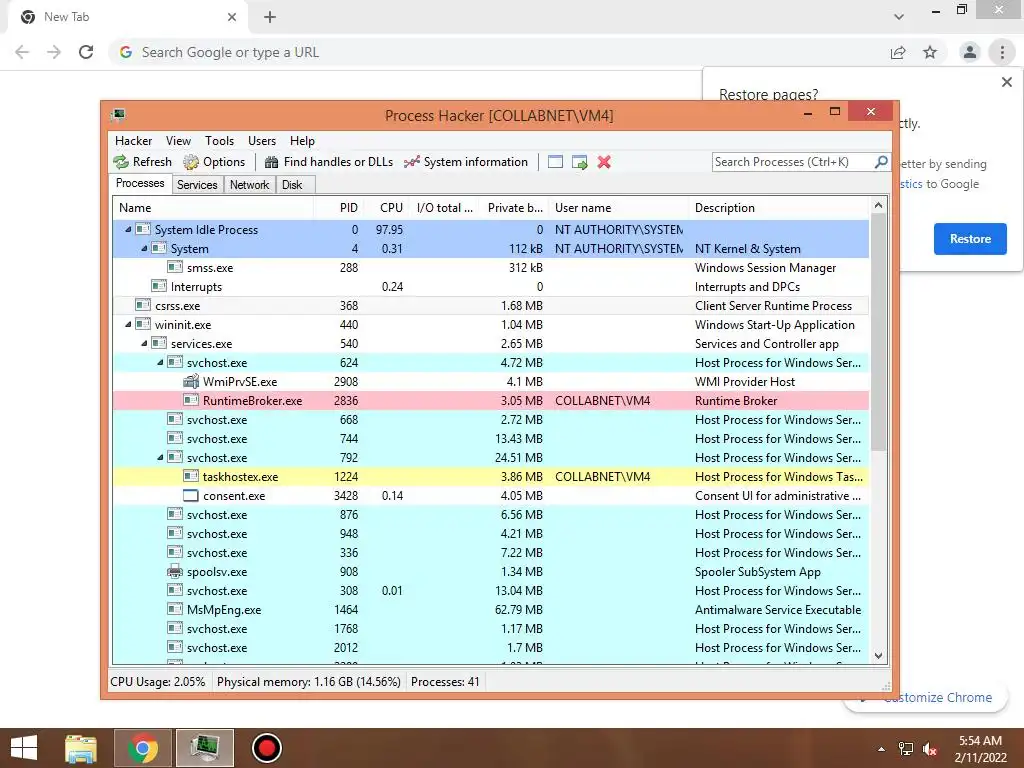Open the Users menu
1024x768 pixels.
tap(262, 141)
